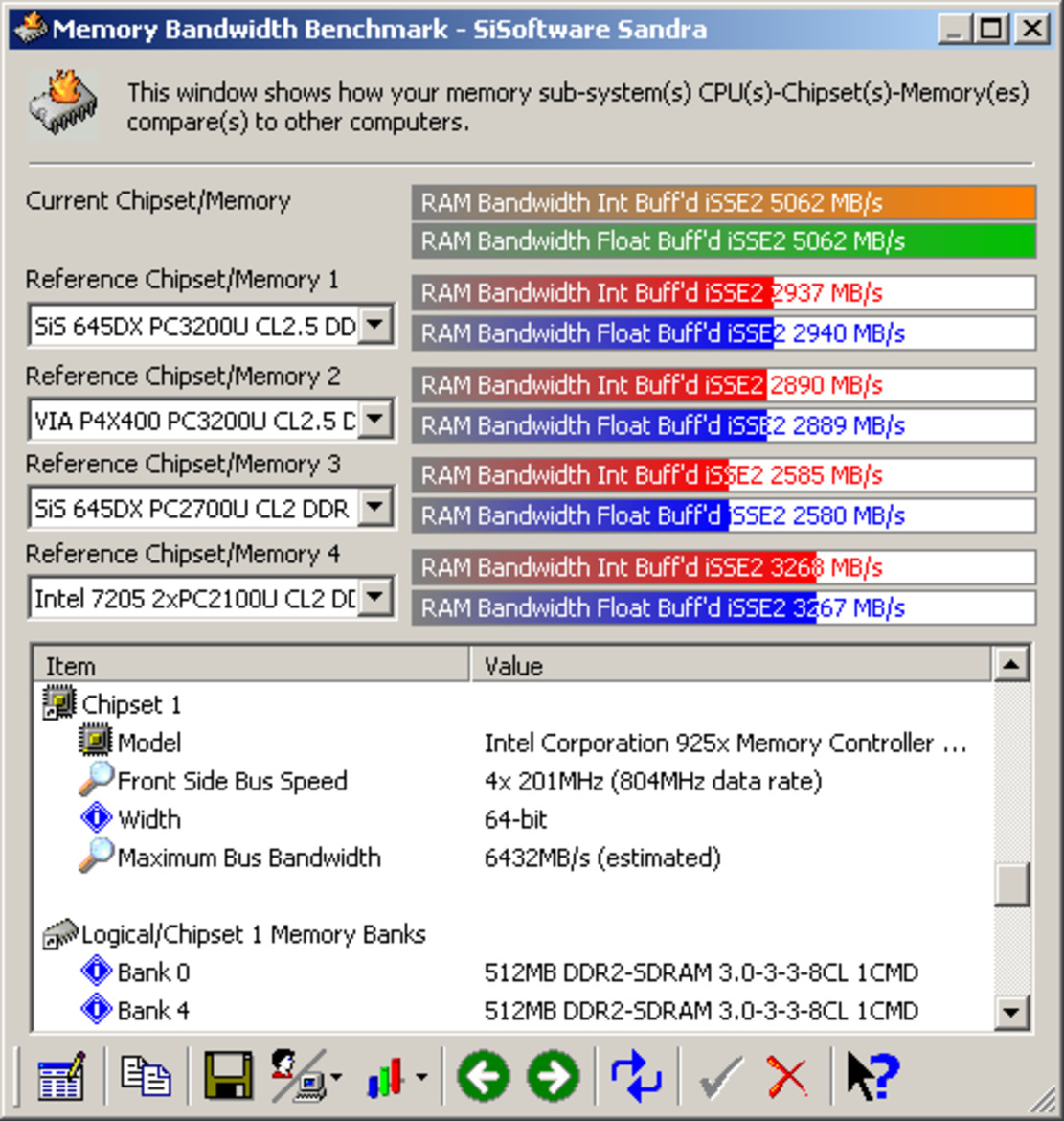Image resolution: width=1064 pixels, height=1121 pixels.
Task: Click the grey checkmark OK icon
Action: (x=720, y=1077)
